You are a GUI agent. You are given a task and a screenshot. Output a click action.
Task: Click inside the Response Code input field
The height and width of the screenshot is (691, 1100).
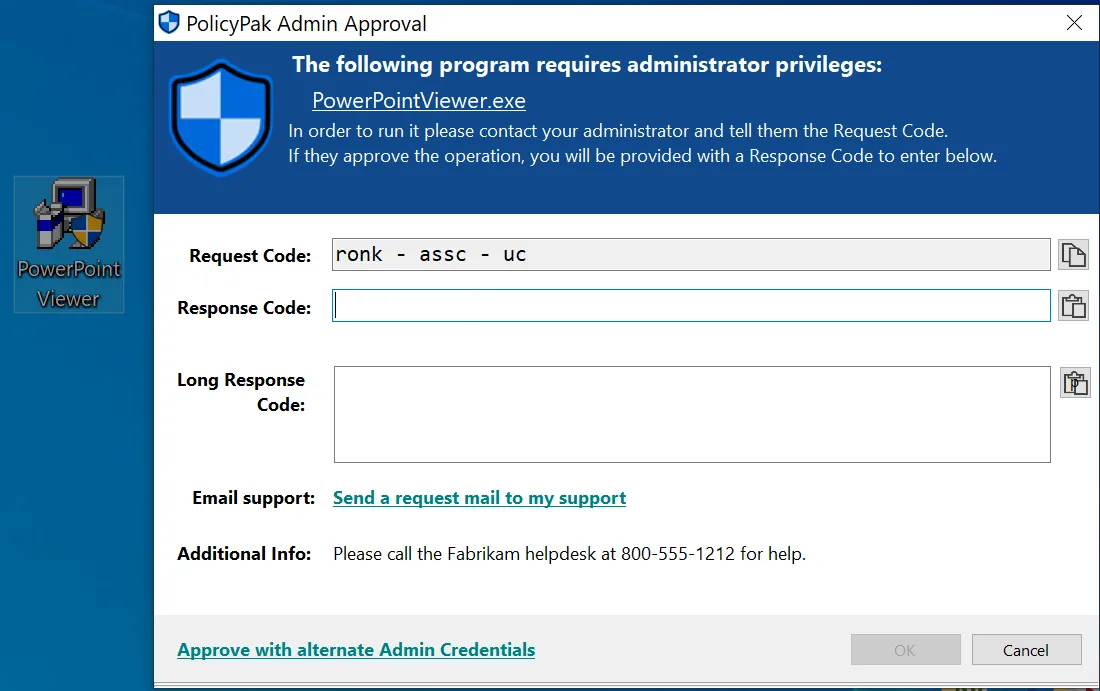coord(690,305)
